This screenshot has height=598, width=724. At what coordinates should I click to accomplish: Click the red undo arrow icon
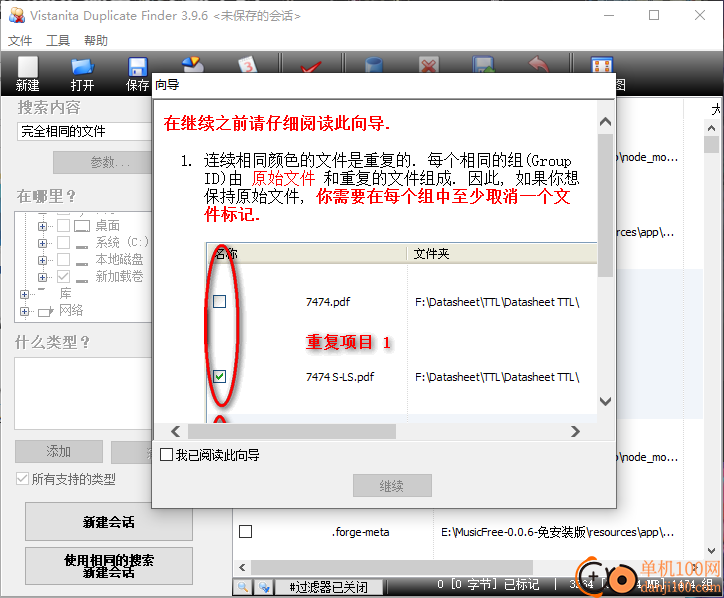(538, 64)
